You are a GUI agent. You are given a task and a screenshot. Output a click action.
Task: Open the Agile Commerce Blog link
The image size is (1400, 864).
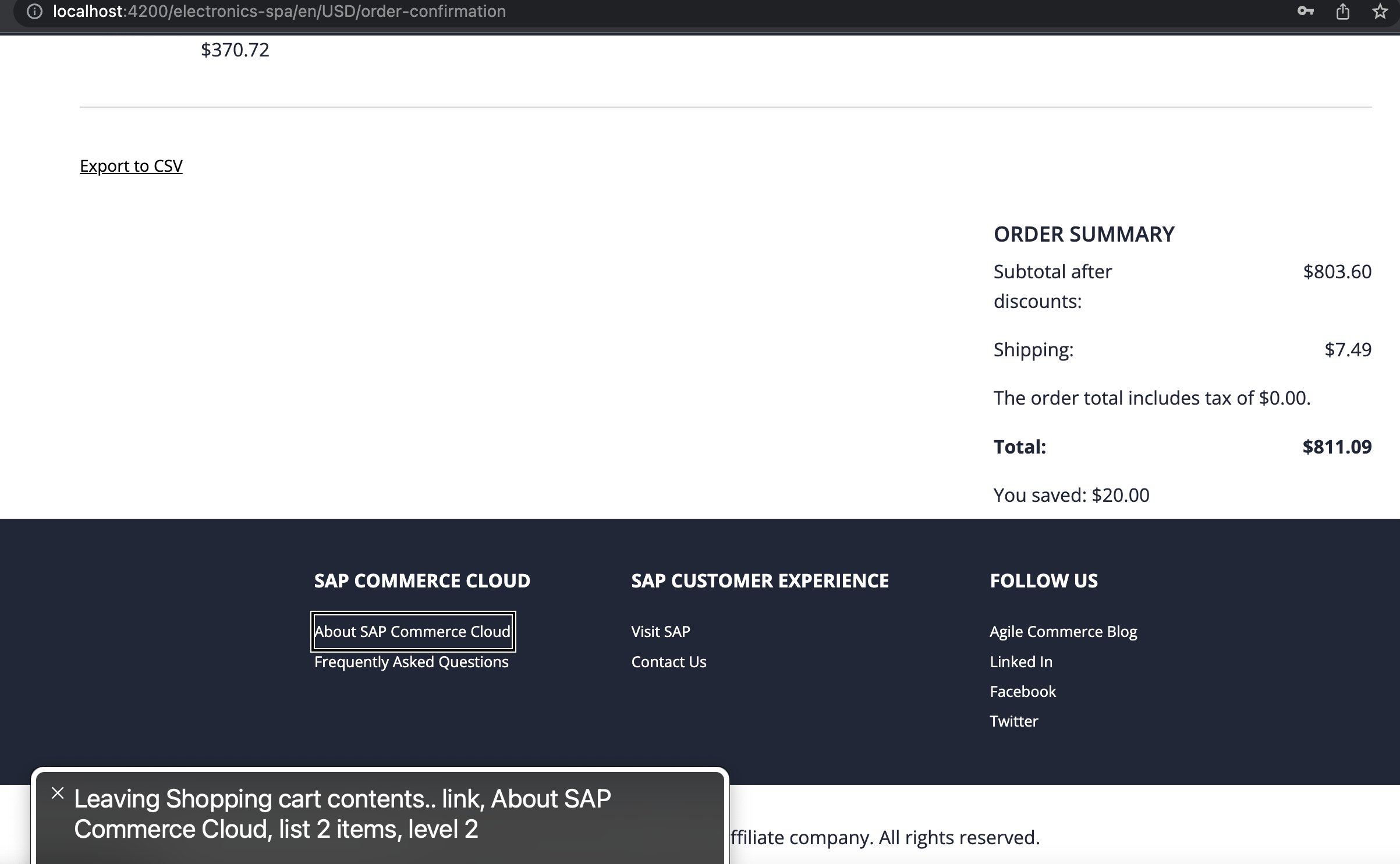[1064, 631]
